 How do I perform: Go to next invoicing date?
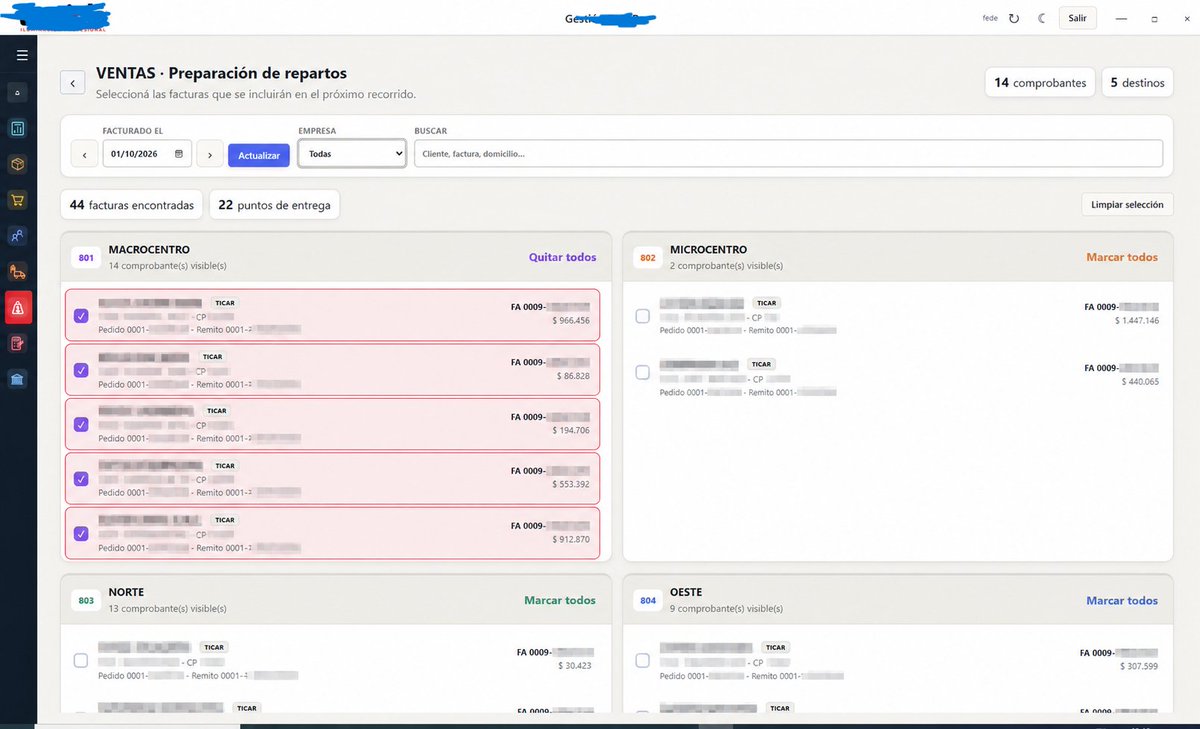pos(209,154)
